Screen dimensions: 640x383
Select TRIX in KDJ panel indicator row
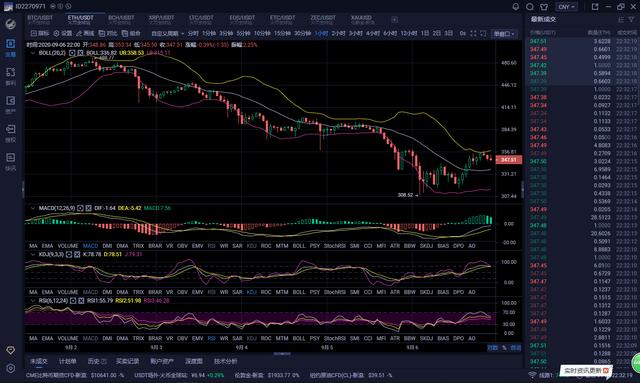point(138,292)
